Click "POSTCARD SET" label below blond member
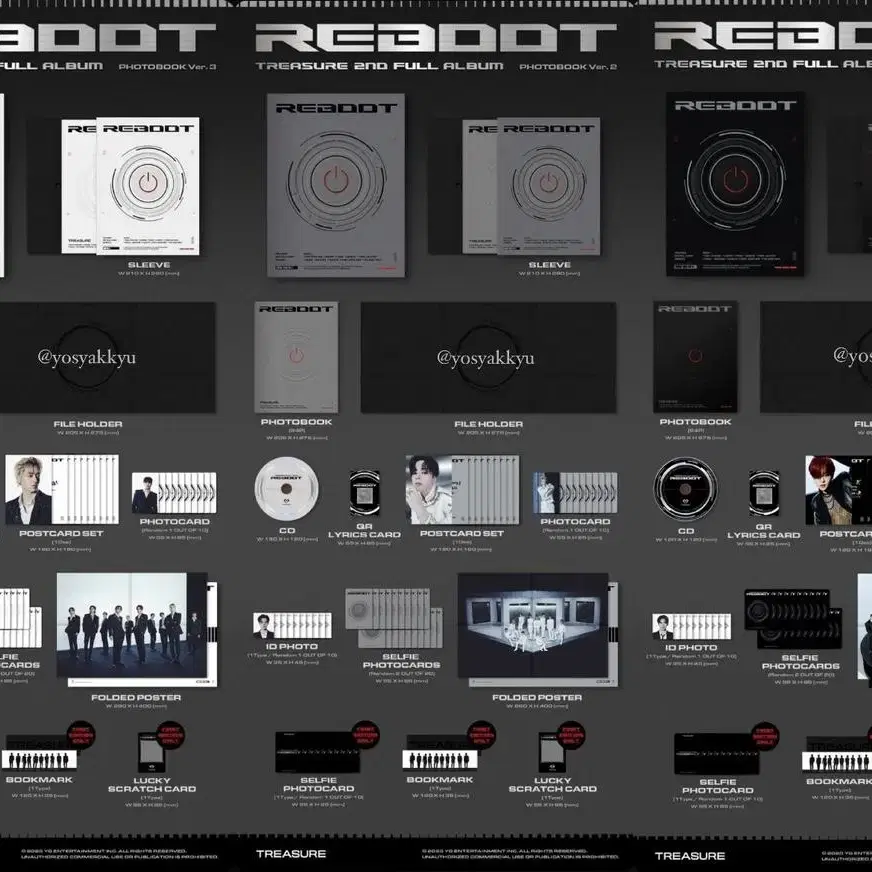Screen dimensions: 872x872 61,533
